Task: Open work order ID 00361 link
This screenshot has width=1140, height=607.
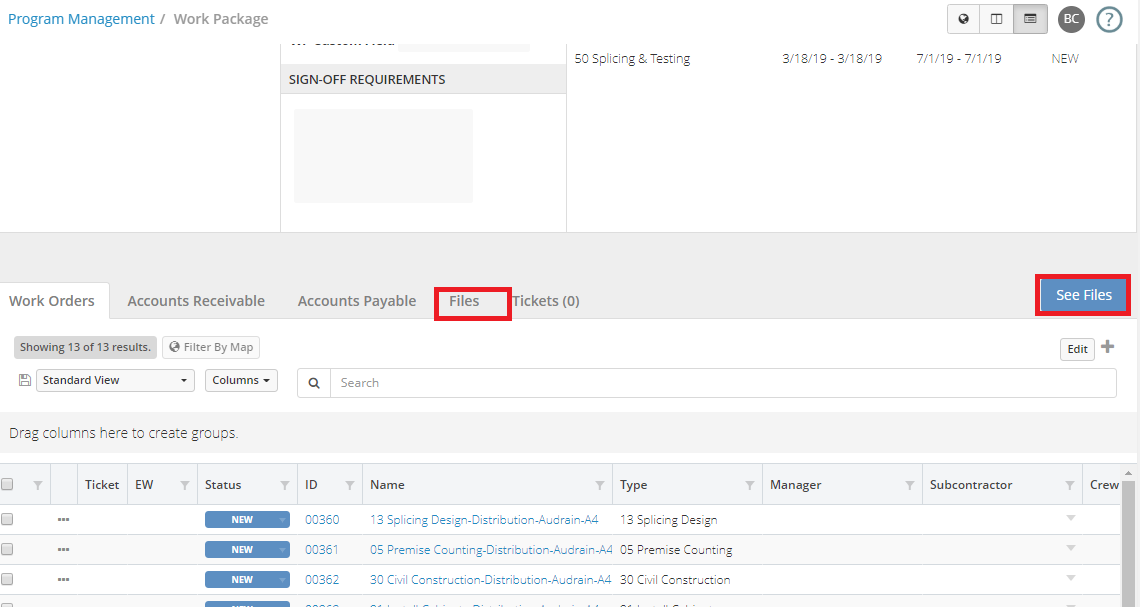Action: point(322,550)
